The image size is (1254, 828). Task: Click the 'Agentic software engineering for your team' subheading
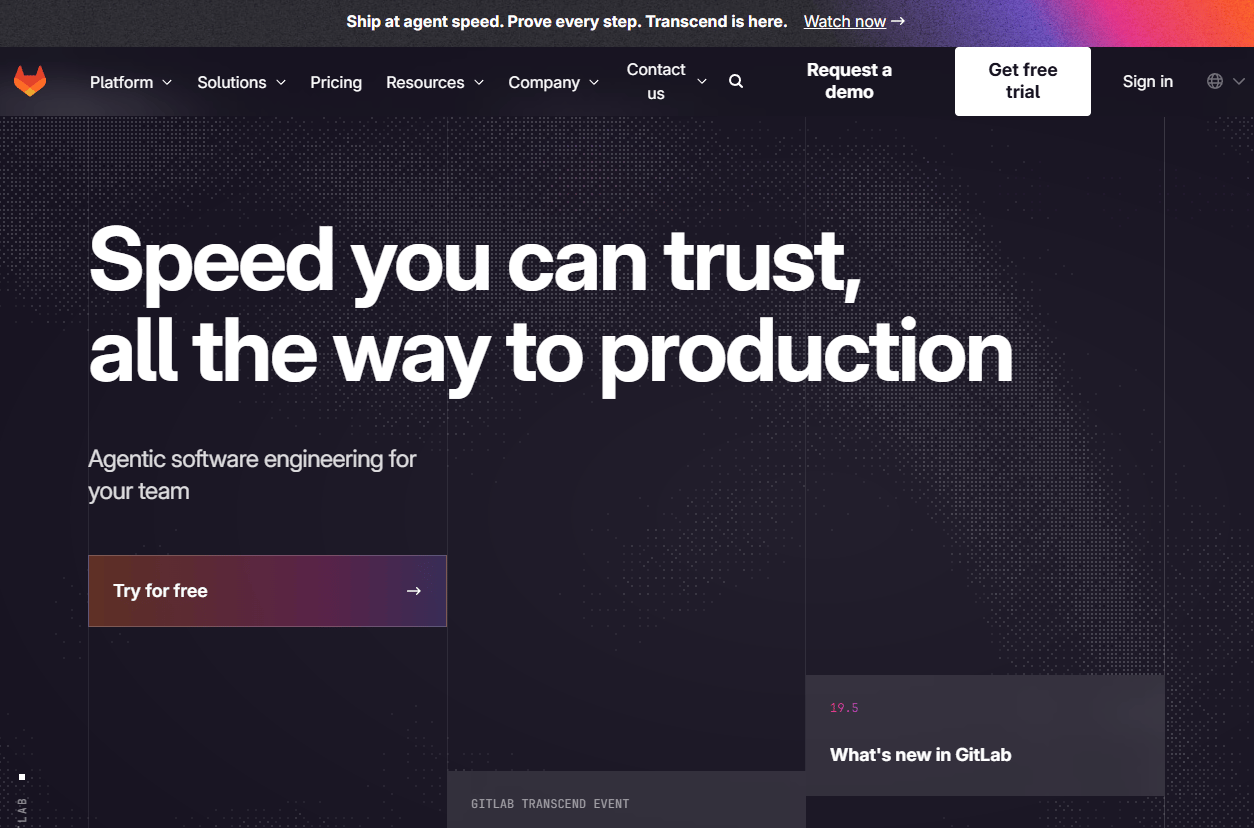coord(252,475)
